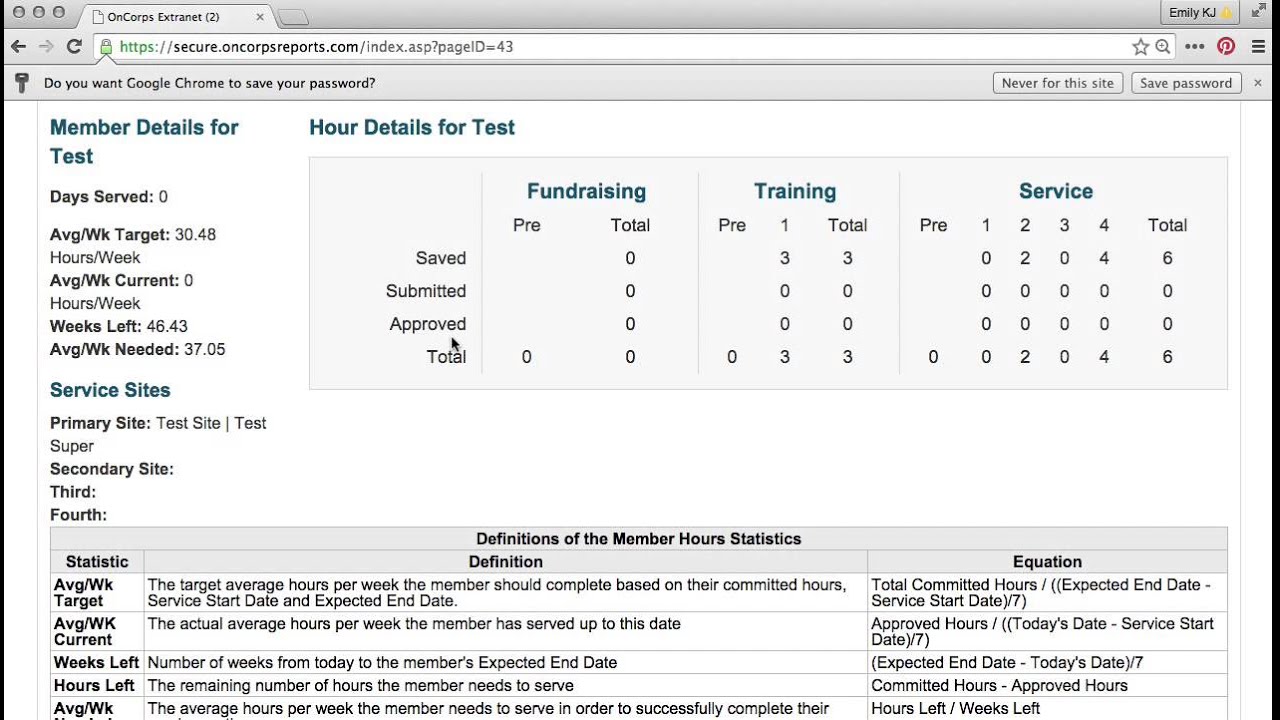Click the Hours Left statistic row label

[x=94, y=686]
